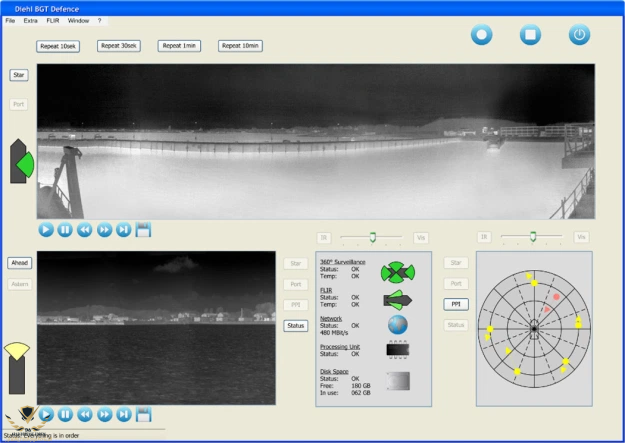Rewind the panoramic video
This screenshot has height=443, width=625.
point(85,230)
